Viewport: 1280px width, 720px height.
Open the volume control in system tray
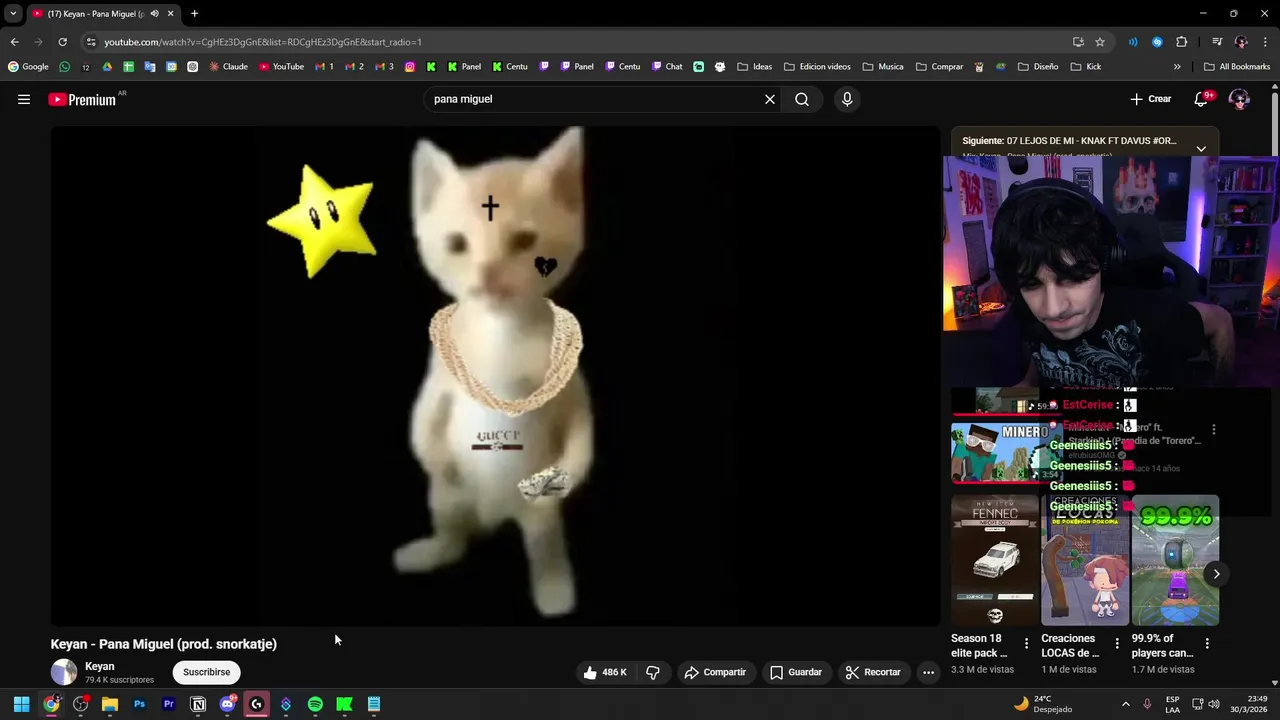(1214, 704)
